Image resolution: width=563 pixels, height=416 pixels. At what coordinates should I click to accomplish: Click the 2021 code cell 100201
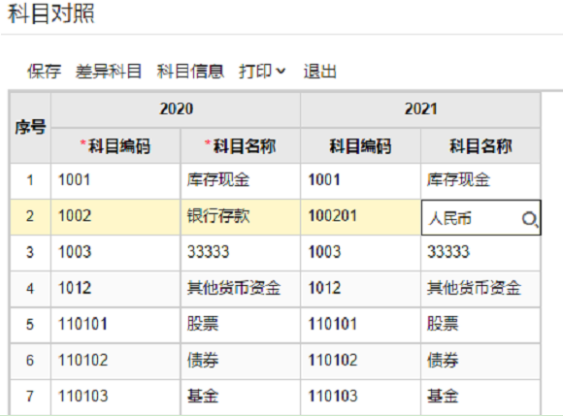(x=360, y=216)
